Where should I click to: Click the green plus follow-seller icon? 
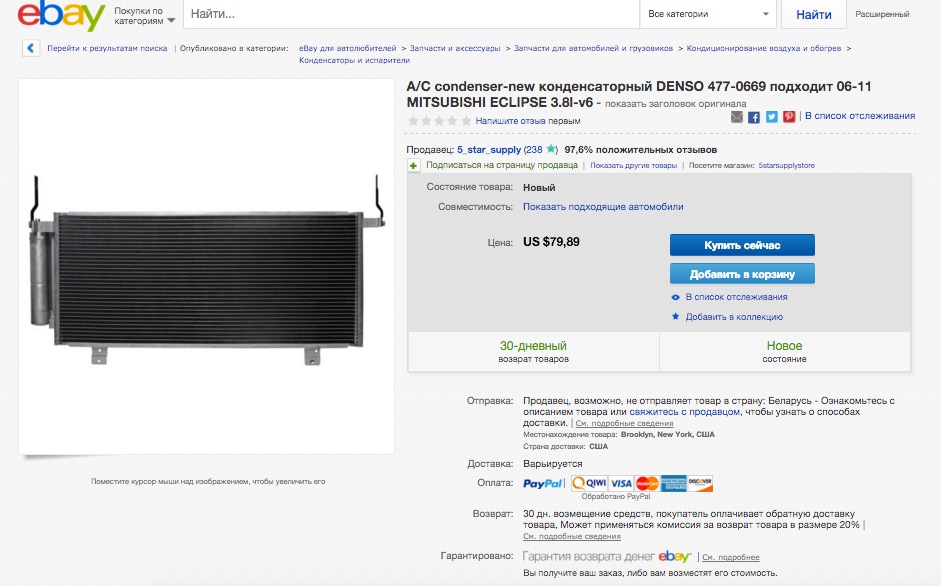pyautogui.click(x=413, y=166)
